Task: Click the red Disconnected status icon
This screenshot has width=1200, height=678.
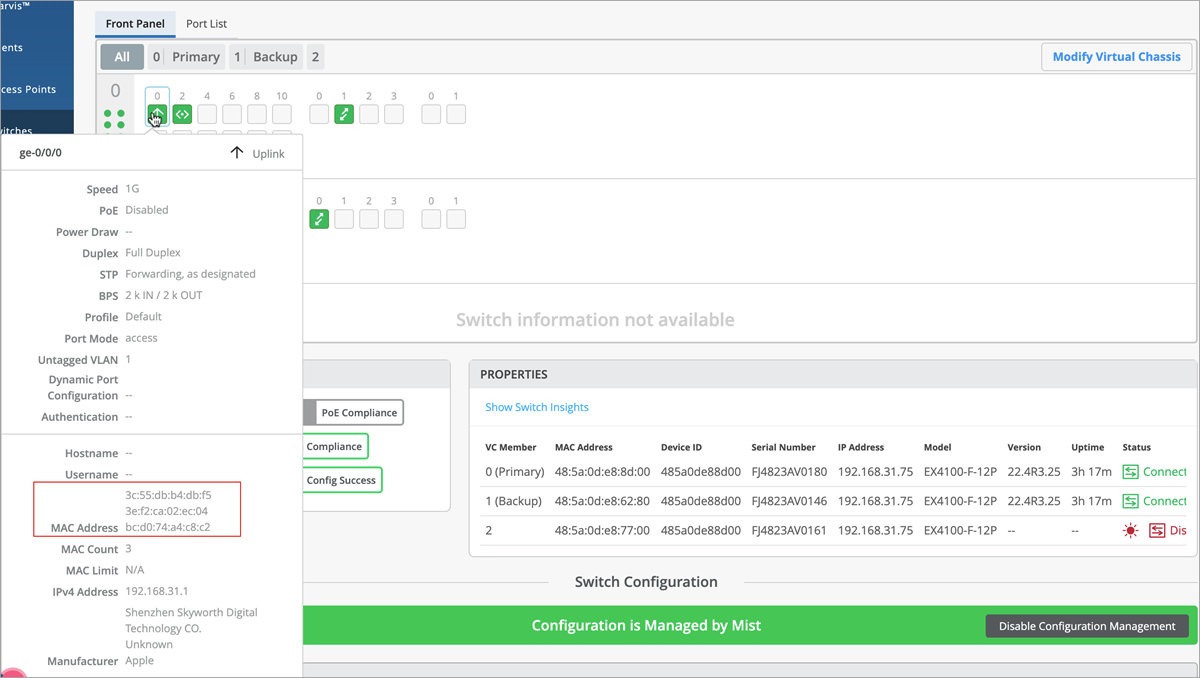Action: tap(1157, 530)
